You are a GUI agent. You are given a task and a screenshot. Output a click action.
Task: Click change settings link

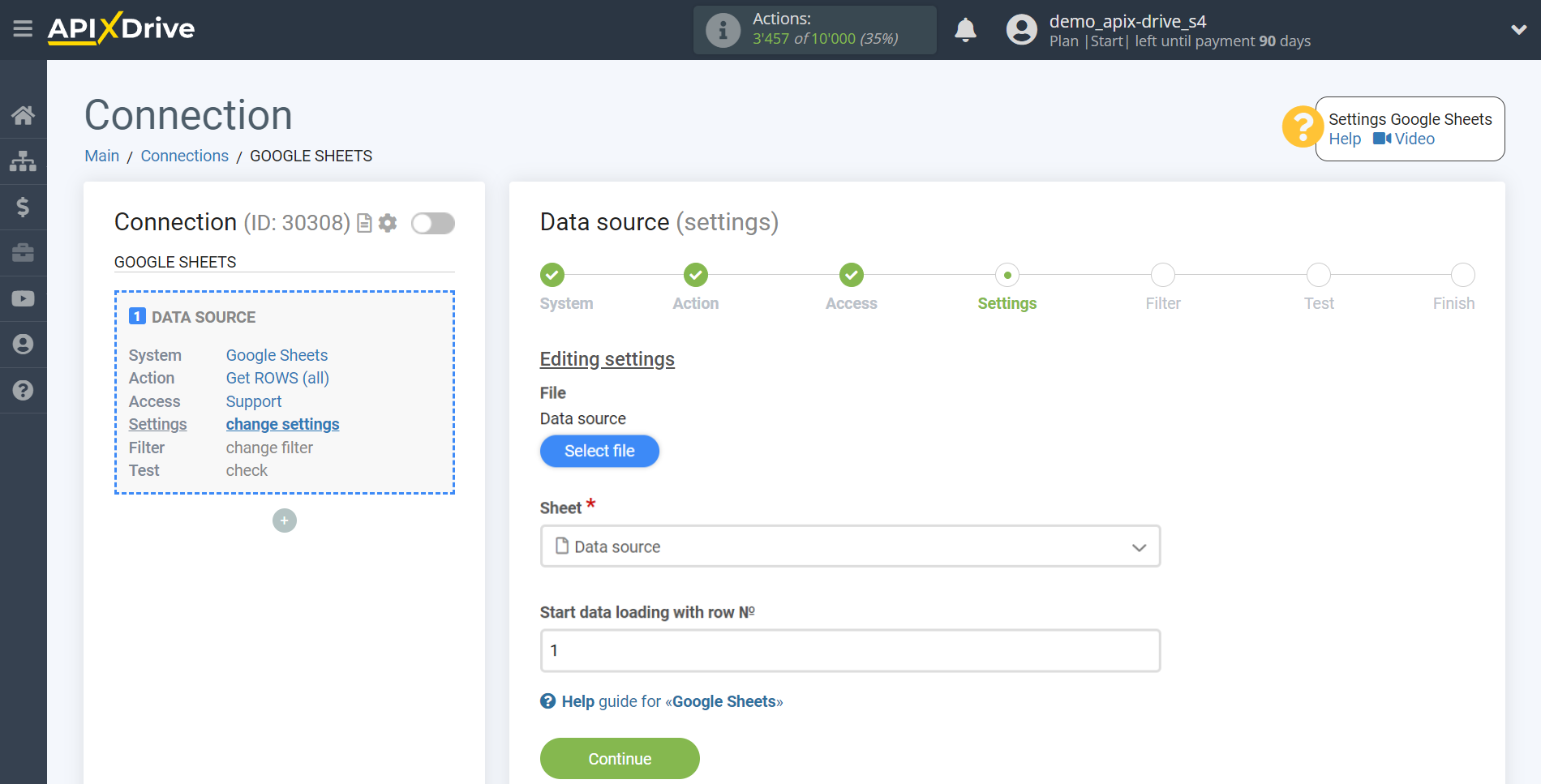tap(282, 424)
